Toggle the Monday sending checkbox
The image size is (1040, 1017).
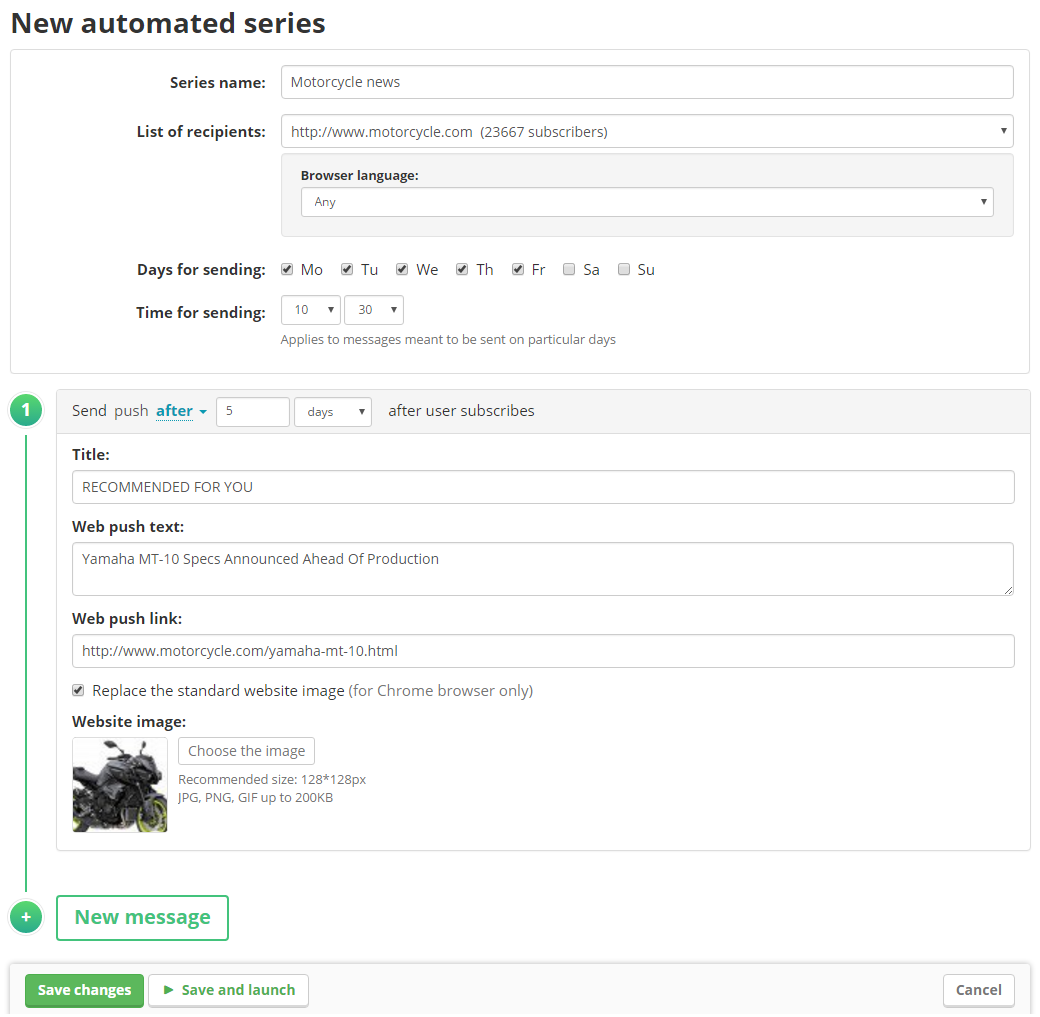[287, 269]
